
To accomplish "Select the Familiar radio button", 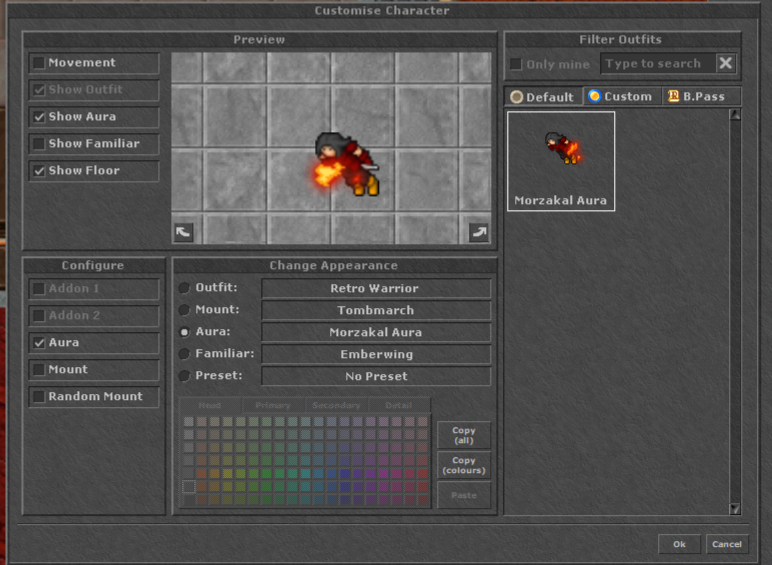I will coord(184,354).
